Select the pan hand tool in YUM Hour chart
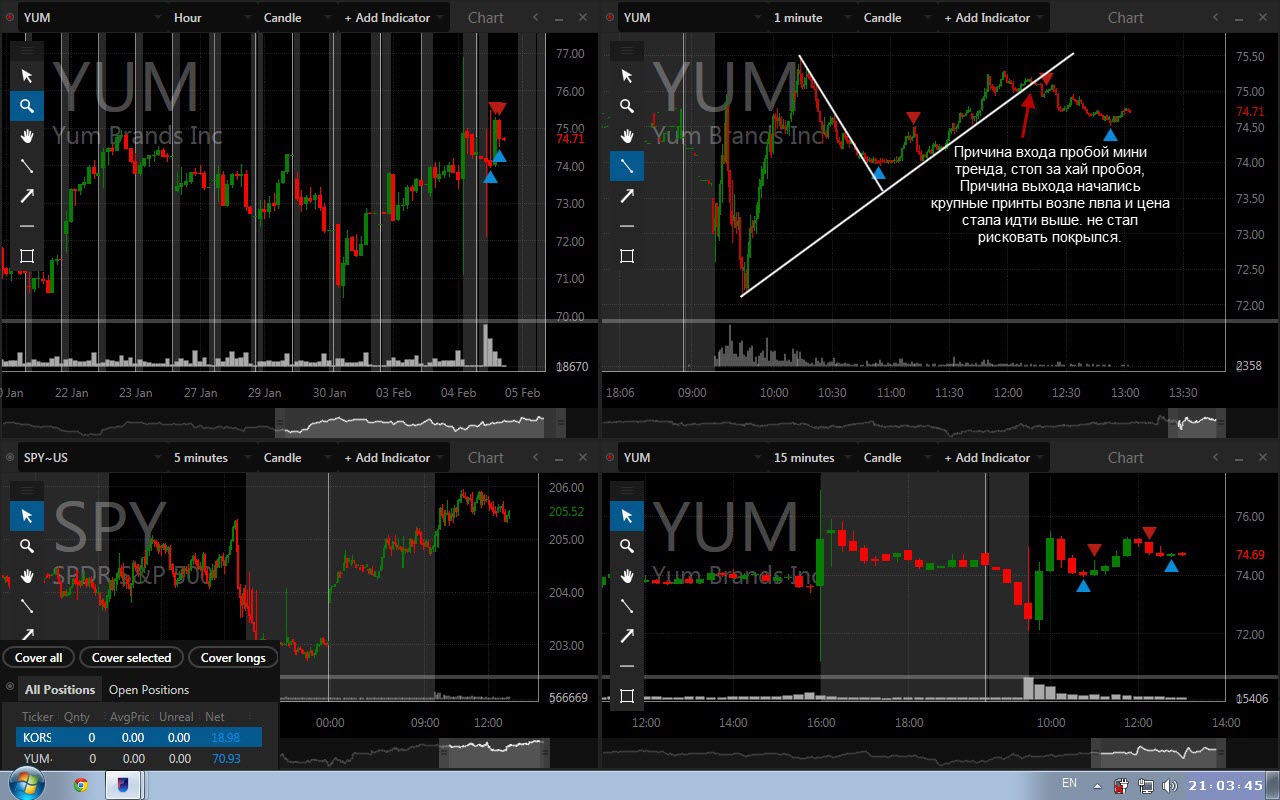Image resolution: width=1280 pixels, height=800 pixels. (27, 136)
